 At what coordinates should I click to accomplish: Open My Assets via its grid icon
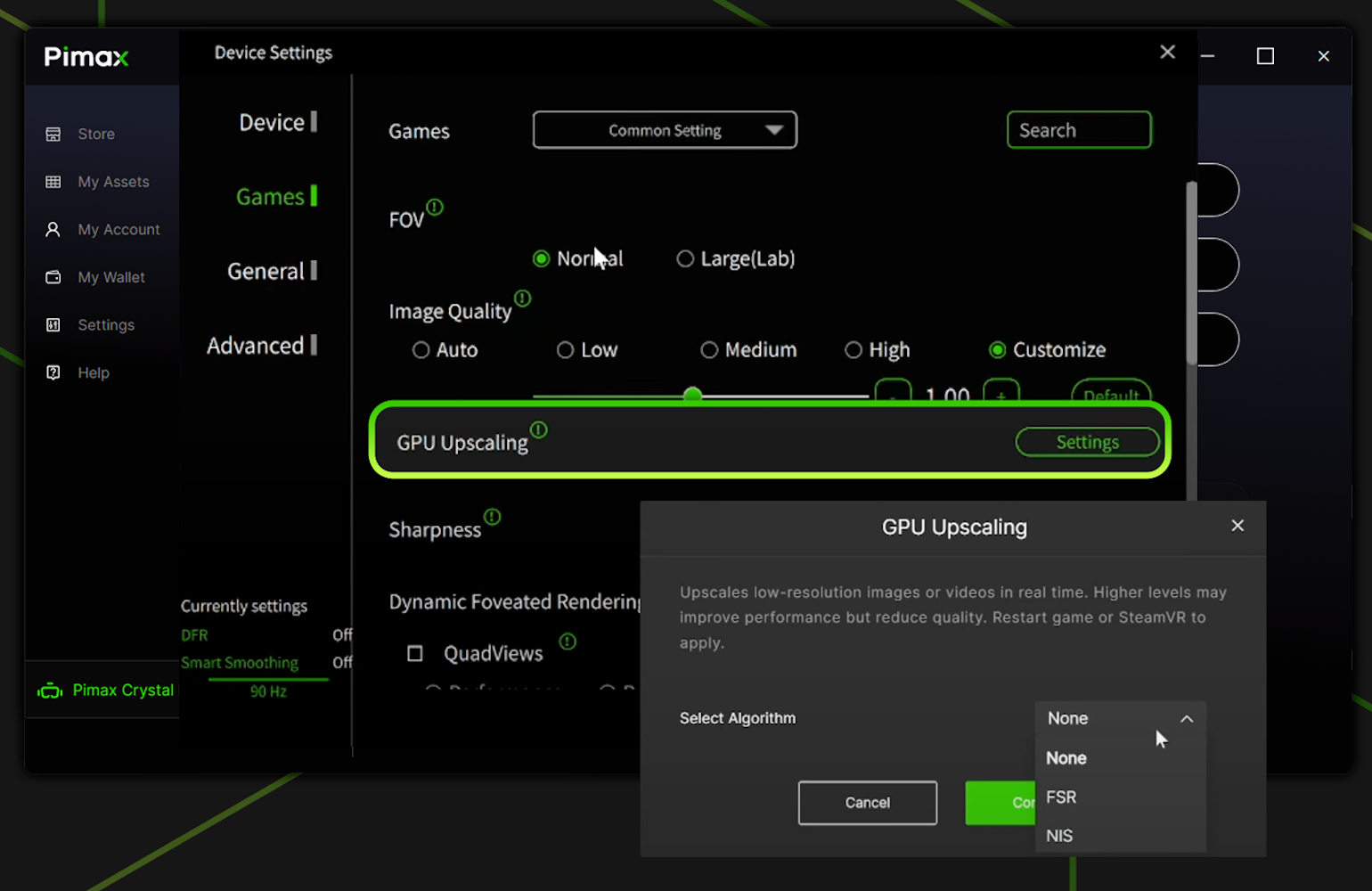tap(53, 182)
